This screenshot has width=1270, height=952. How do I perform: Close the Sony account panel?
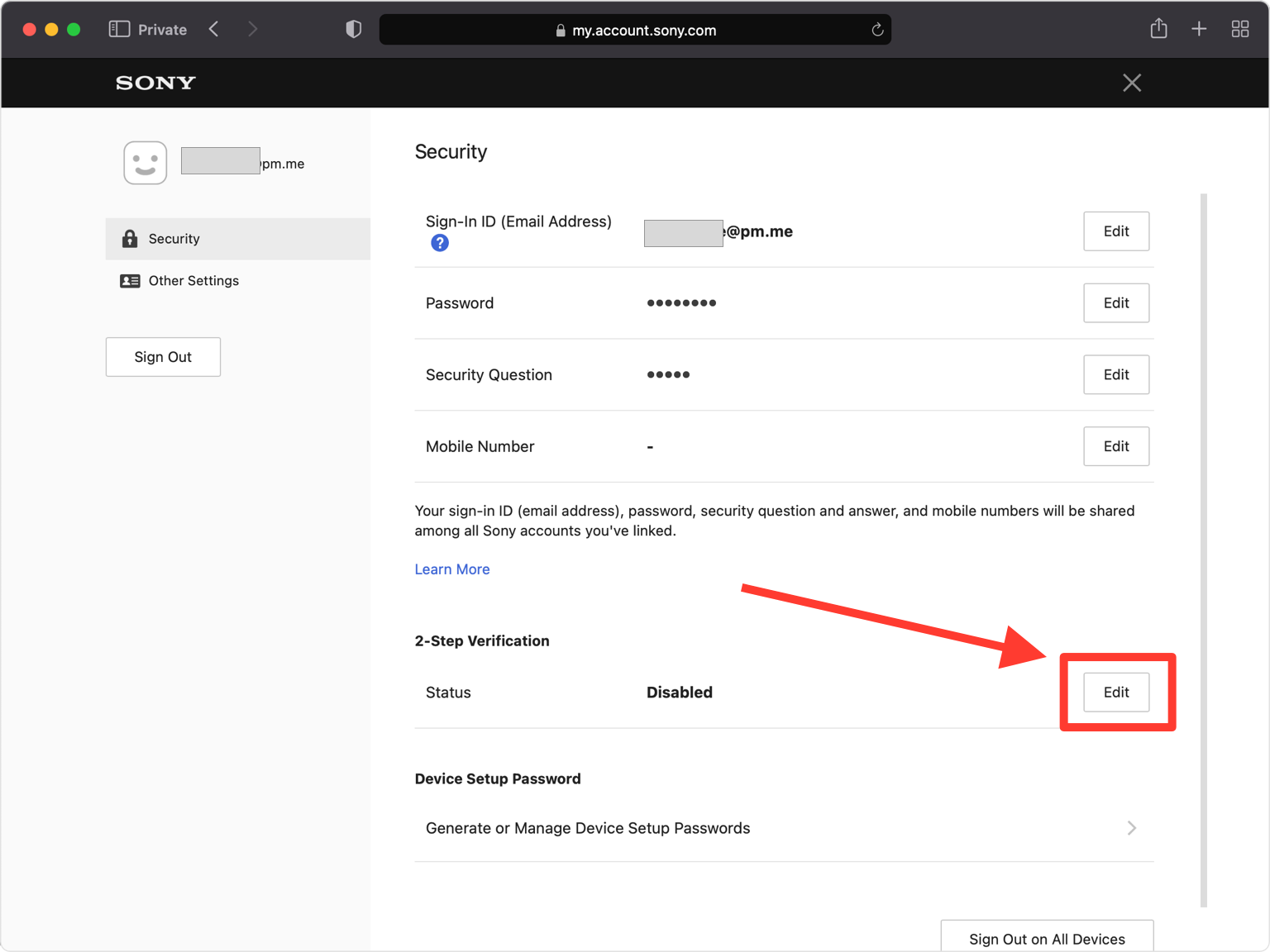click(x=1131, y=83)
